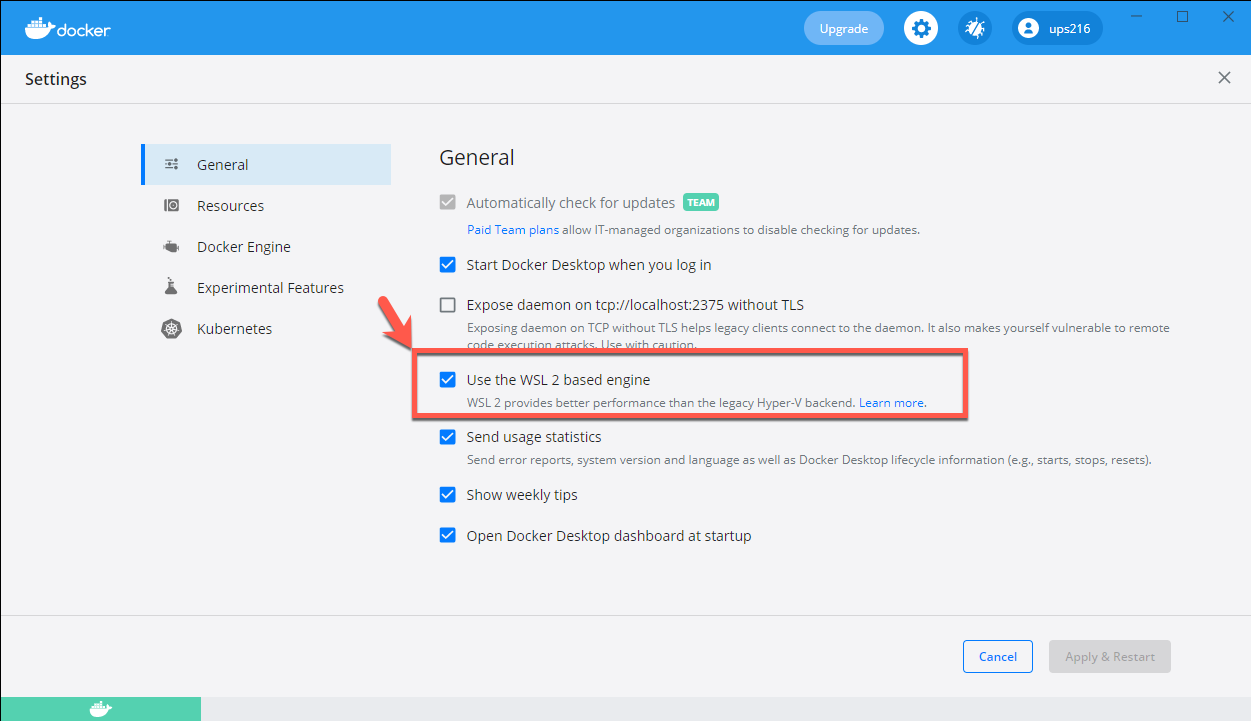Open troubleshoot bug icon
Viewport: 1251px width, 721px height.
(975, 28)
